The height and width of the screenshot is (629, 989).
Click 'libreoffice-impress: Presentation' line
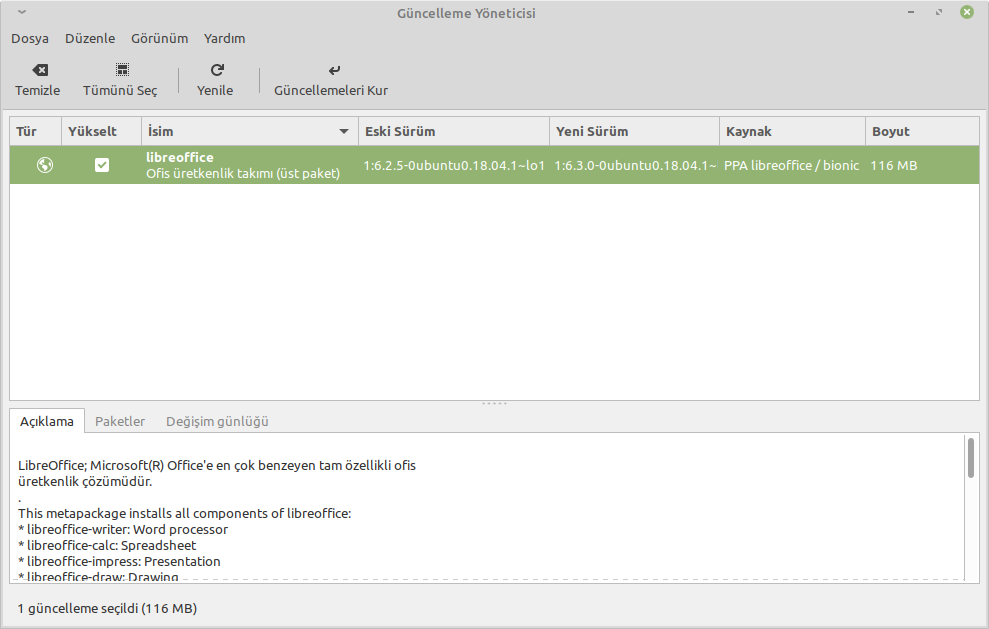coord(119,561)
